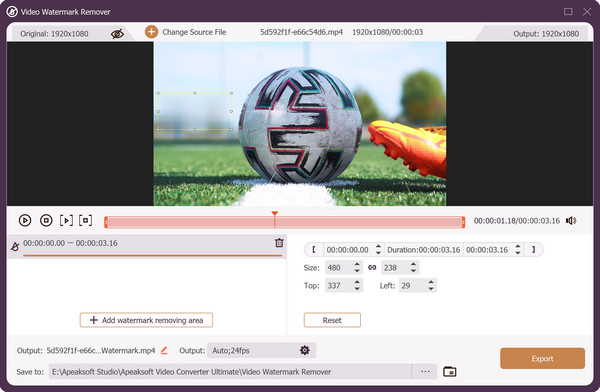This screenshot has height=392, width=600.
Task: Close the Video Watermark Remover window
Action: [x=587, y=11]
